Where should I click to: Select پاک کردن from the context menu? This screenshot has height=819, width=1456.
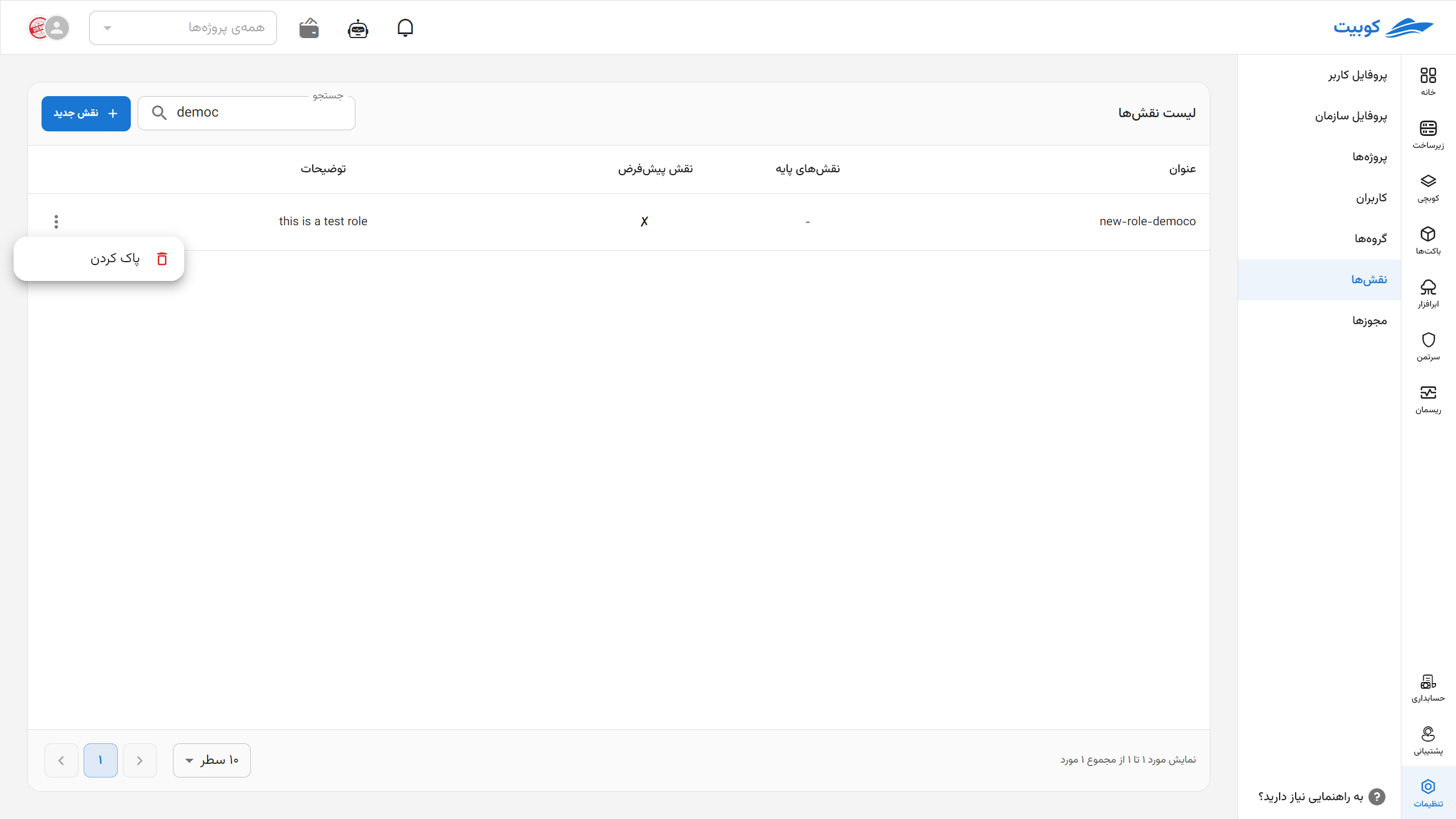tap(99, 259)
